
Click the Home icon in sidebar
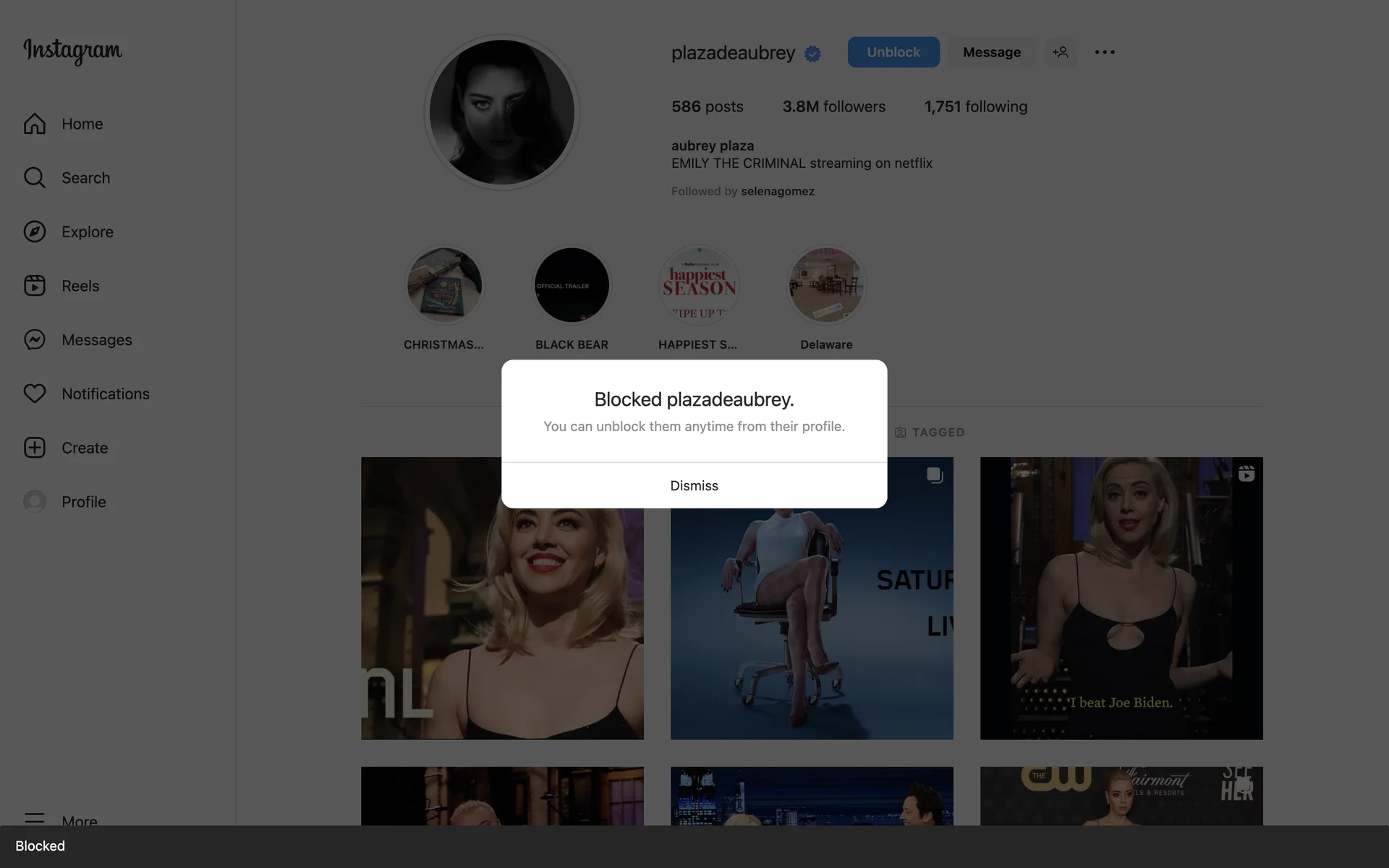coord(35,124)
